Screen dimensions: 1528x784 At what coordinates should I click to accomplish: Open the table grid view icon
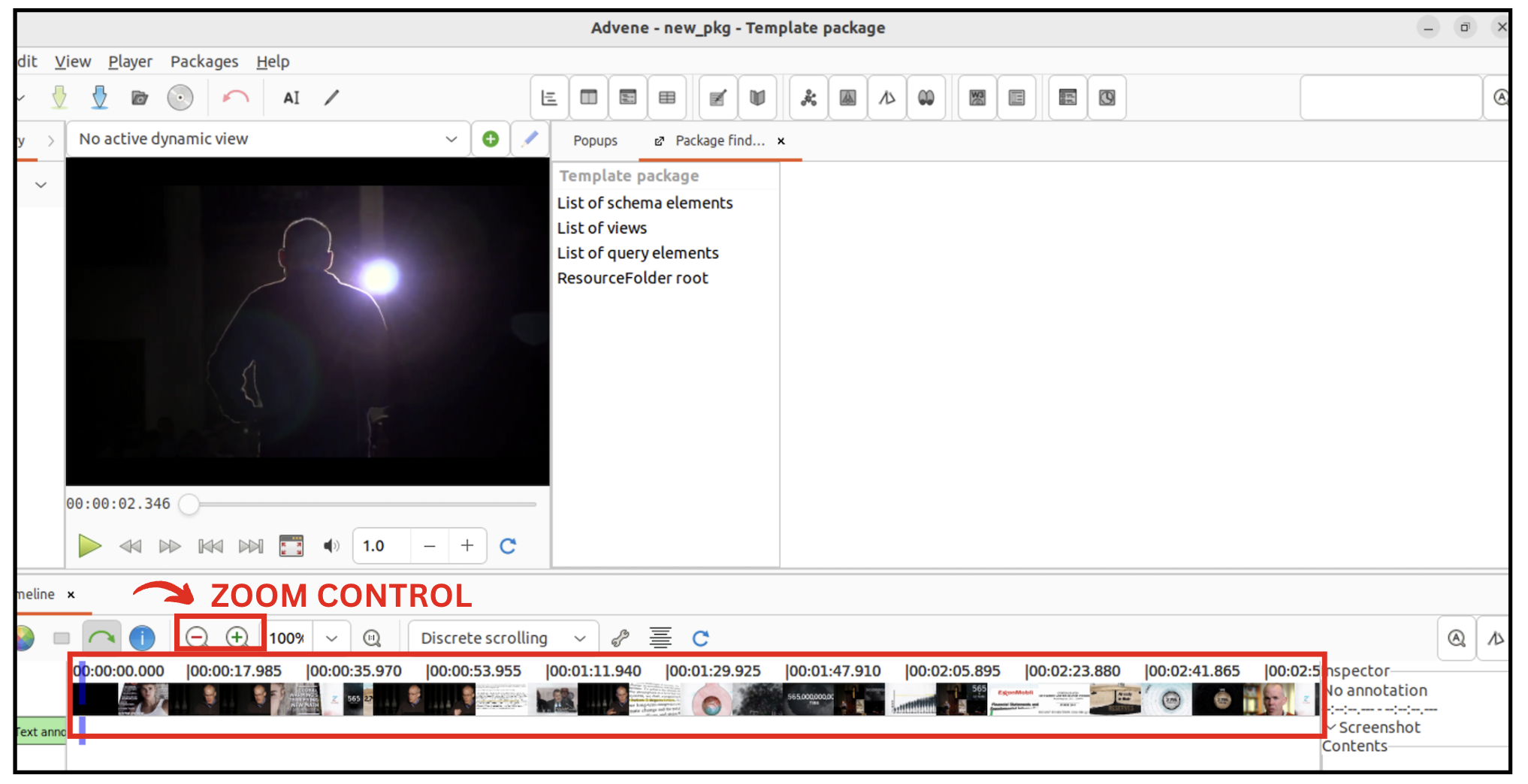tap(667, 98)
